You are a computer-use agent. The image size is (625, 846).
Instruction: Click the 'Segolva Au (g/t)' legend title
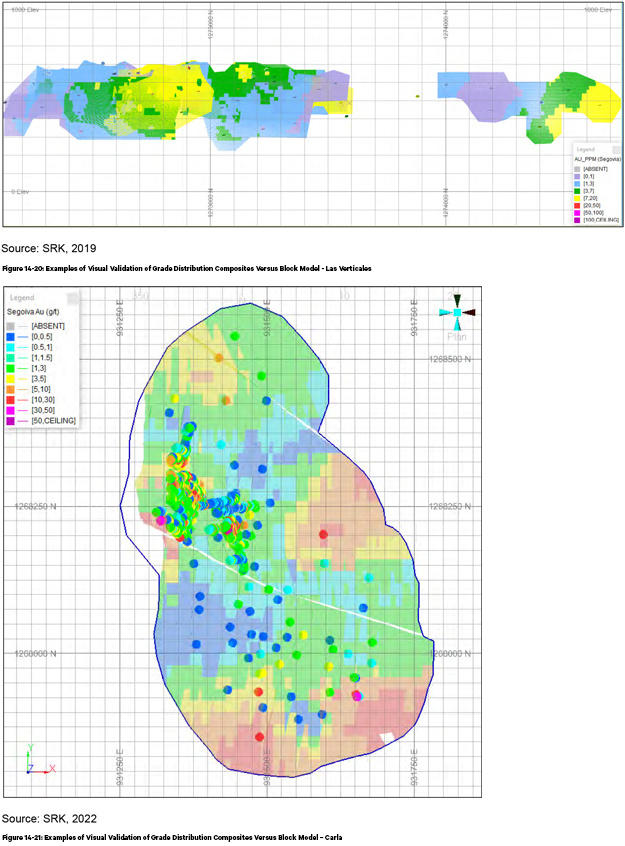pos(33,312)
